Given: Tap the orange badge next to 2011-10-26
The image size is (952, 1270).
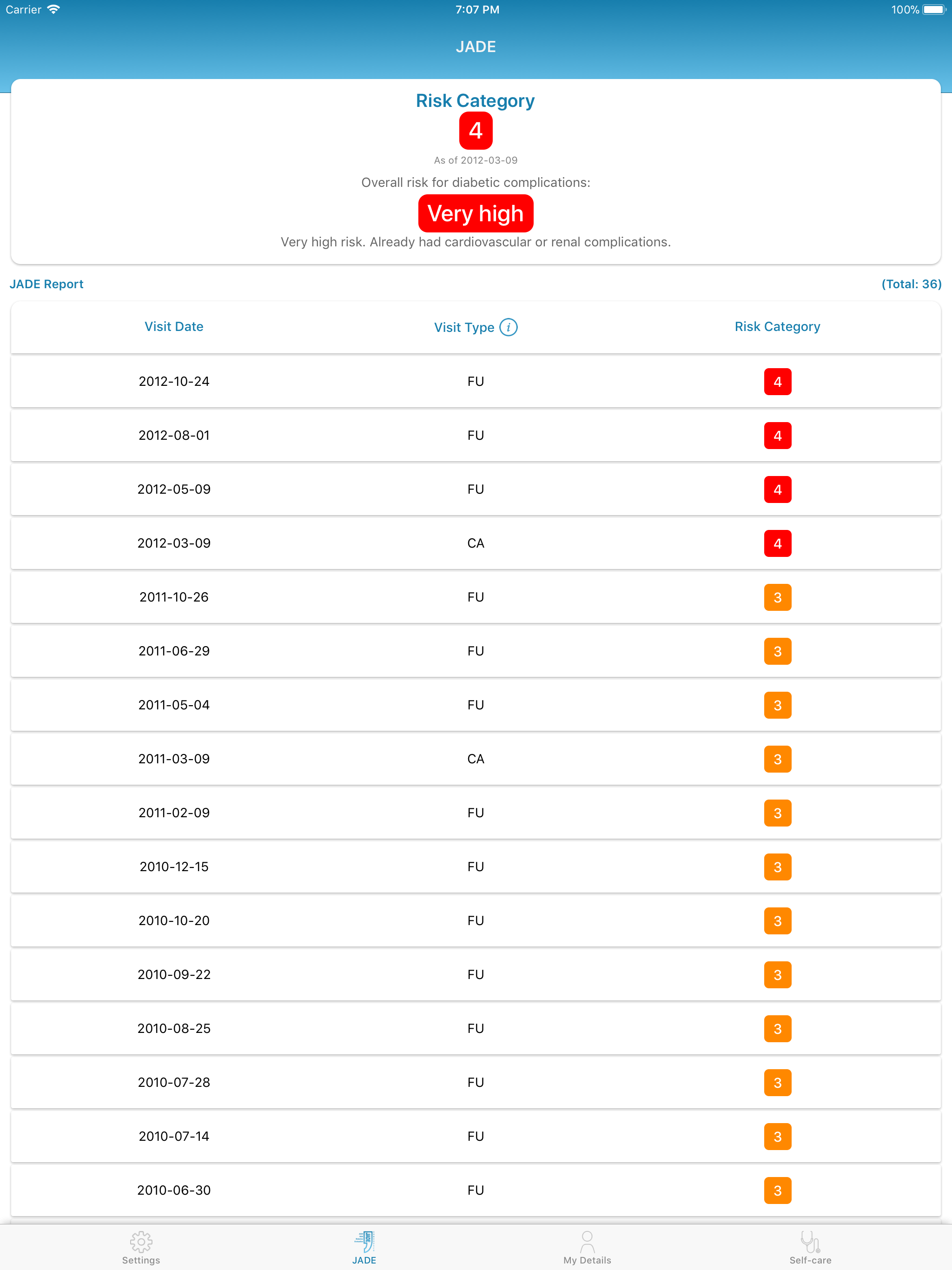Looking at the screenshot, I should tap(777, 597).
